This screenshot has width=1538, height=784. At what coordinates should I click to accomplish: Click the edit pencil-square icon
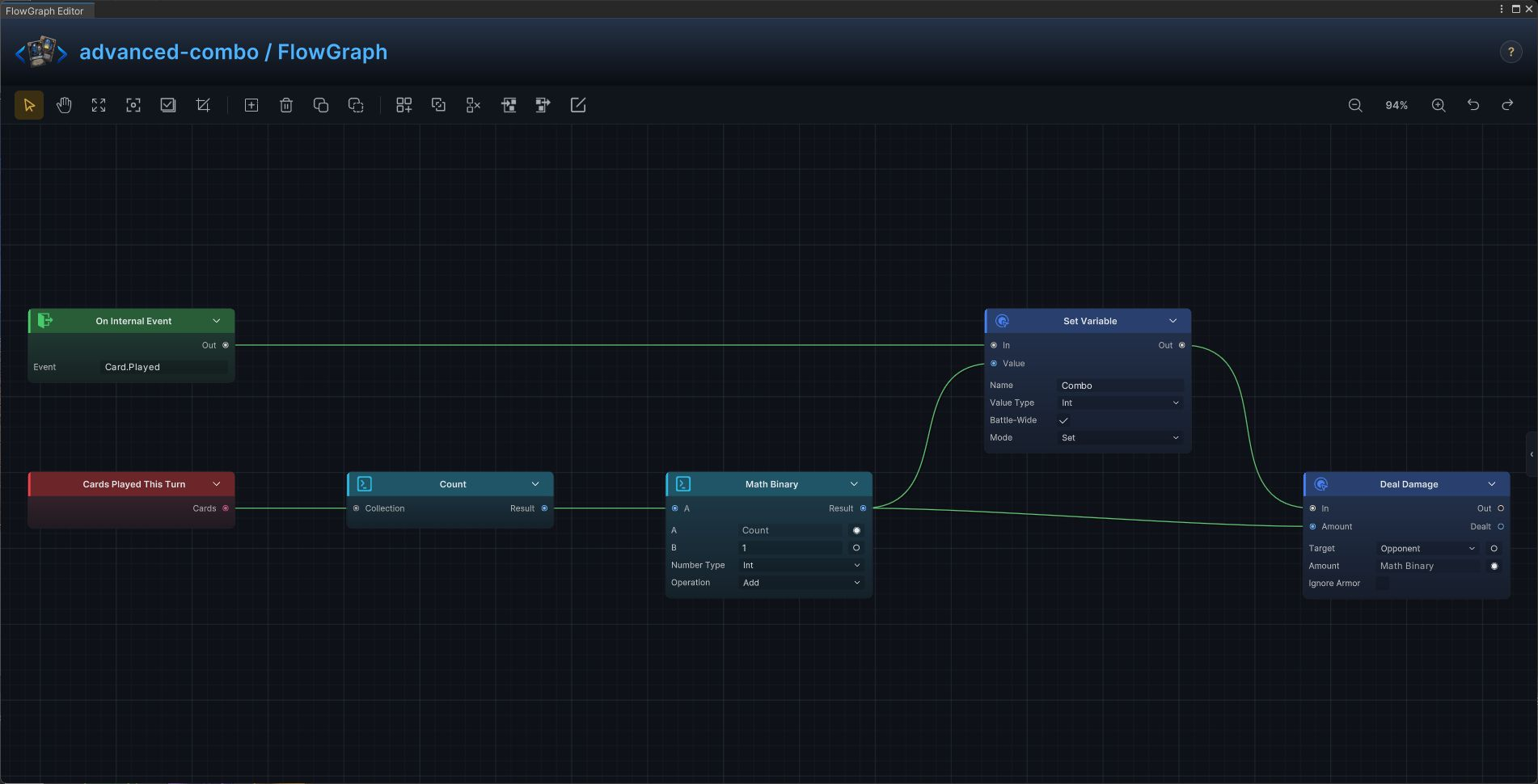578,105
